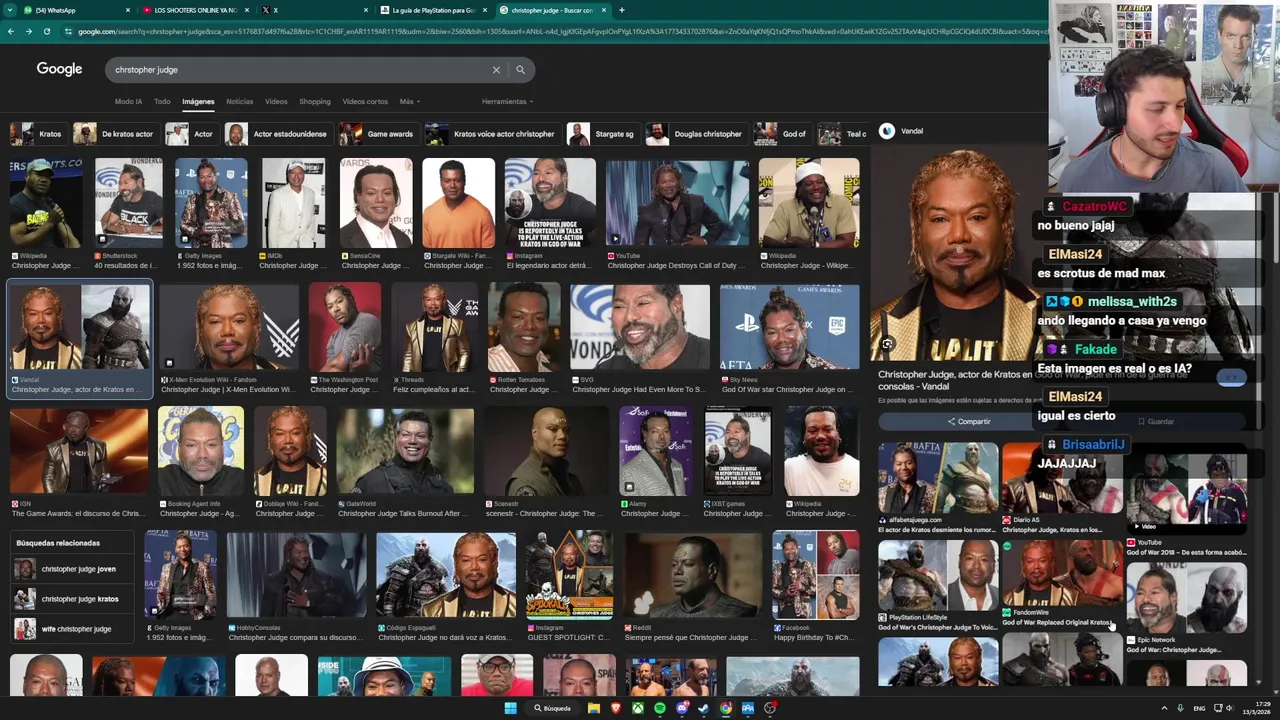Open Discord from taskbar
The height and width of the screenshot is (720, 1280).
pyautogui.click(x=682, y=708)
